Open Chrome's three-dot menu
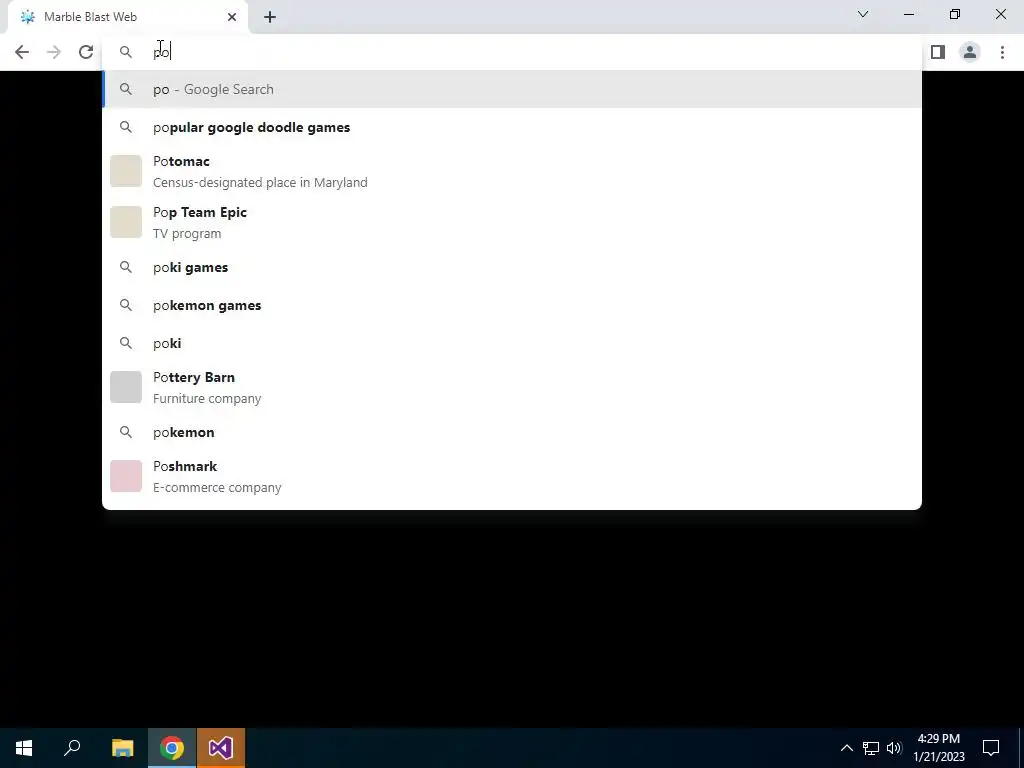This screenshot has width=1024, height=768. pos(1002,52)
